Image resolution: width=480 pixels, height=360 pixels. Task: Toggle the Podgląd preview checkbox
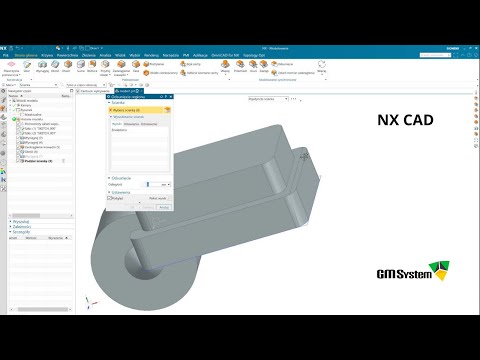tap(109, 198)
